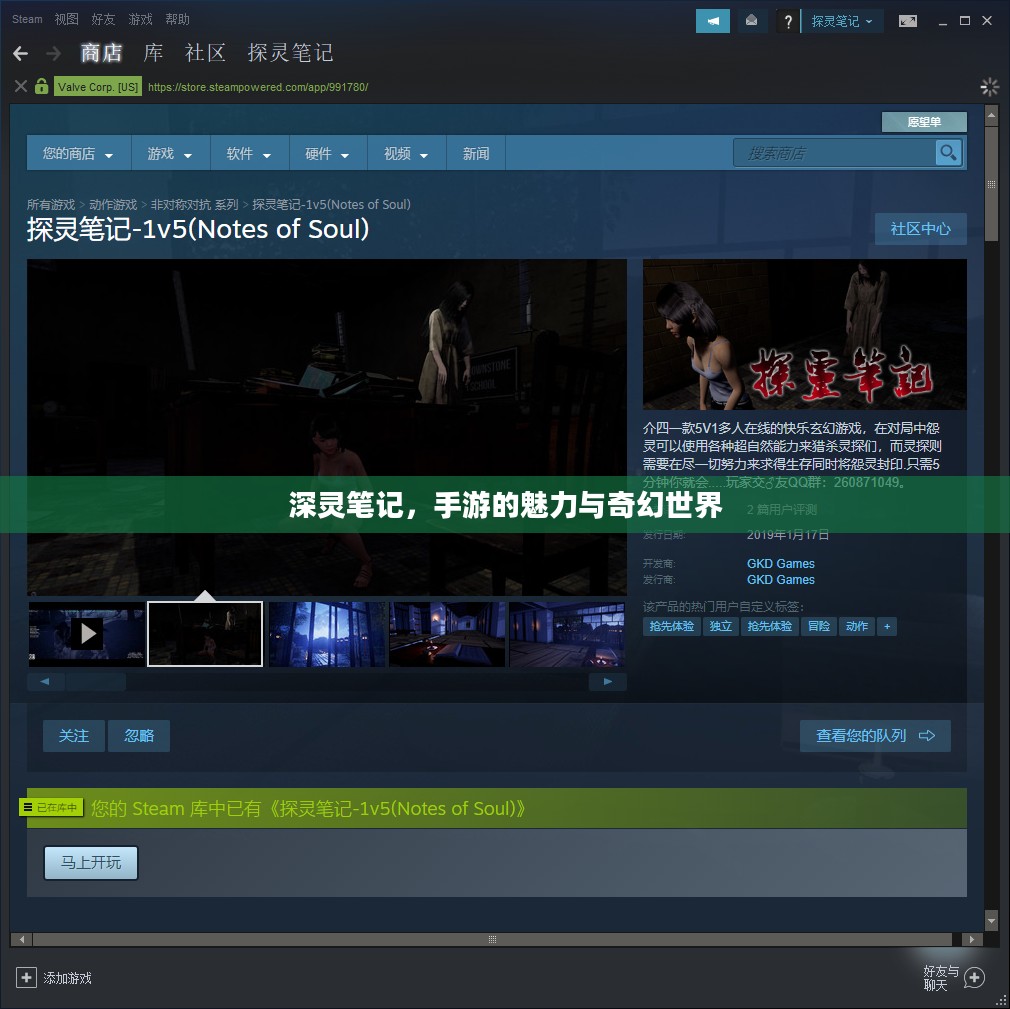This screenshot has height=1009, width=1010.
Task: Click the question mark help icon
Action: coord(787,21)
